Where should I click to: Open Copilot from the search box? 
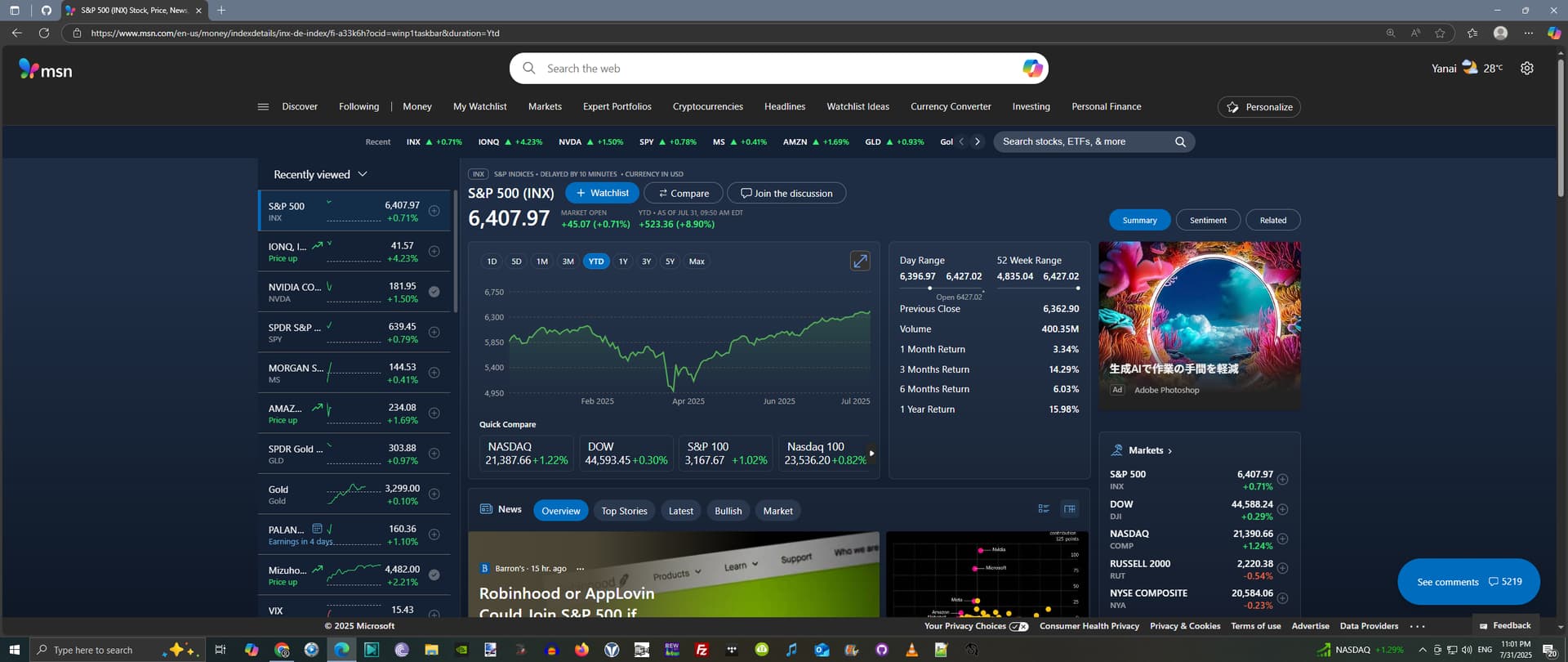[1032, 69]
